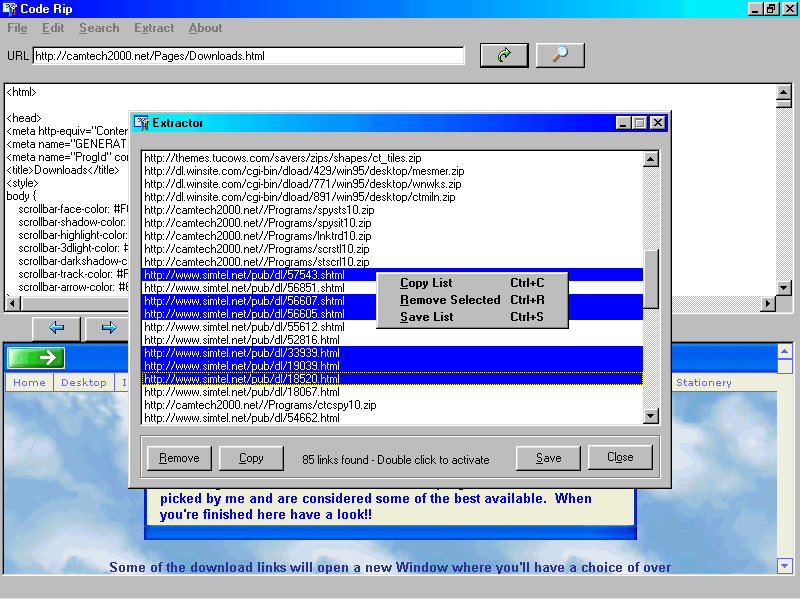Click the links list scrollbar thumb
Screen dimensions: 800x600
(x=651, y=279)
